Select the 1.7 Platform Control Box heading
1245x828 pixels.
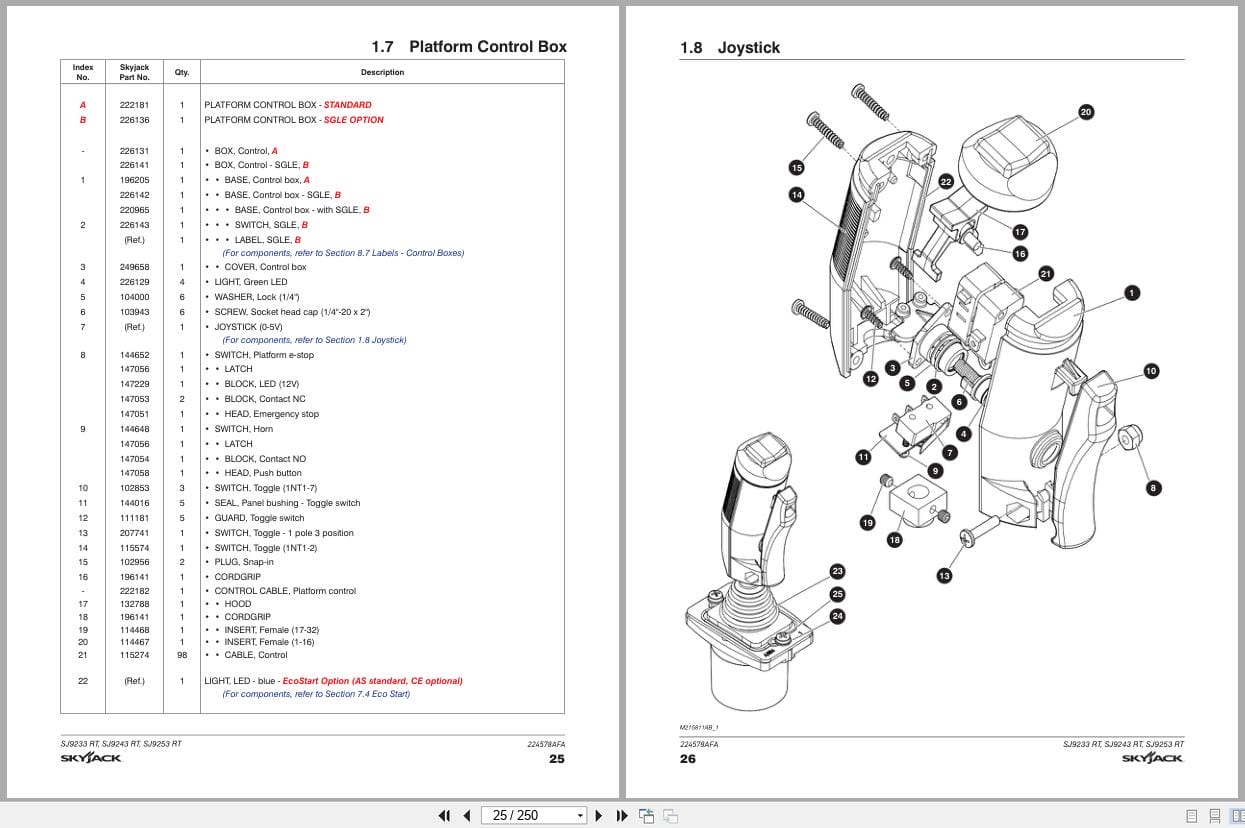tap(469, 47)
